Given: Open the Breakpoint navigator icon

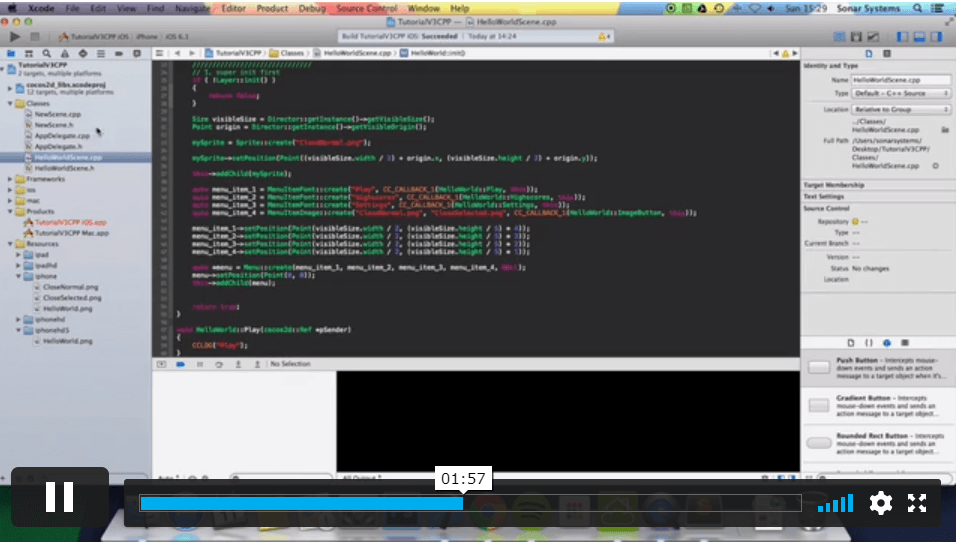Looking at the screenshot, I should click(119, 54).
